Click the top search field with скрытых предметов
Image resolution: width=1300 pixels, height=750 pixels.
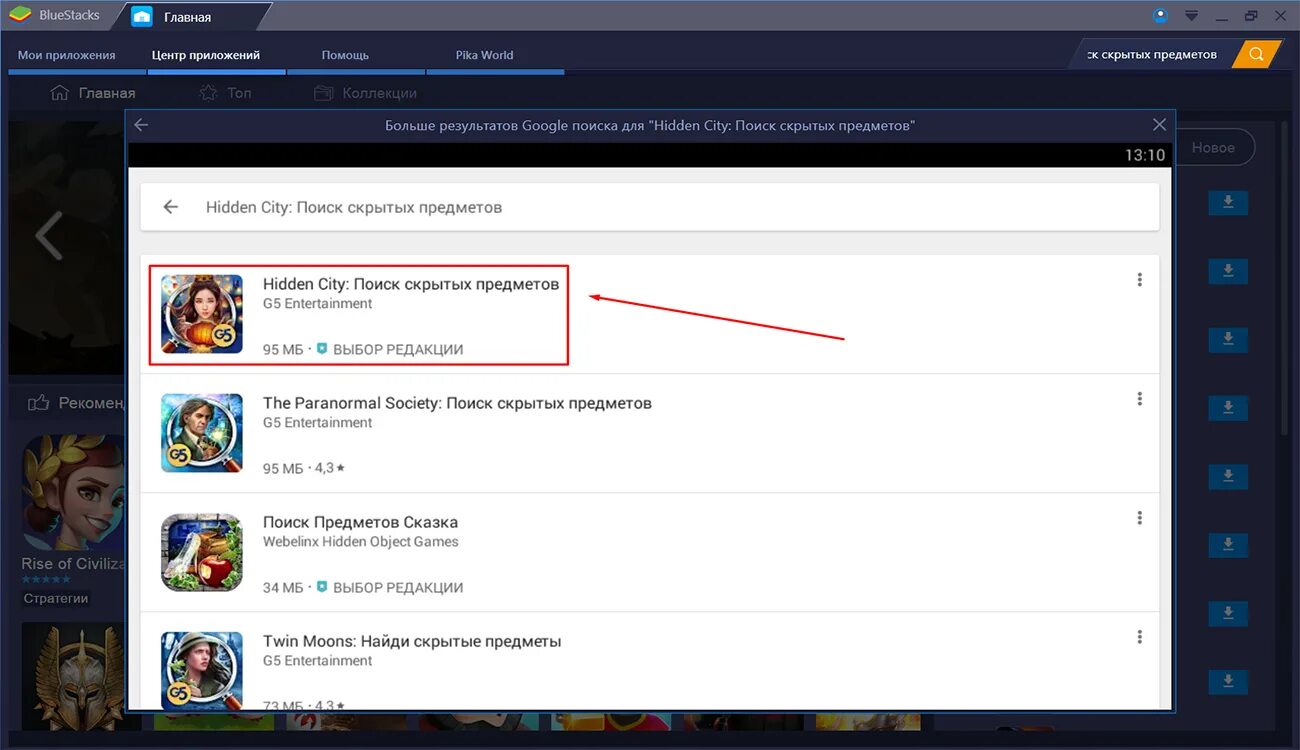tap(1152, 54)
